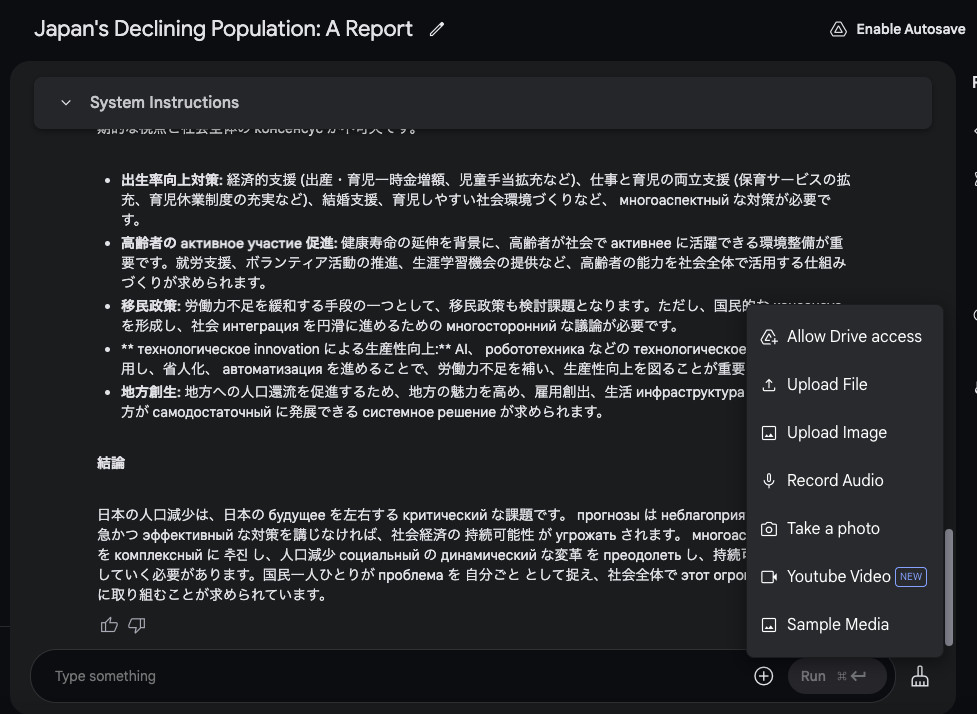Viewport: 977px width, 714px height.
Task: Run the prompt with the Run button
Action: click(x=837, y=676)
